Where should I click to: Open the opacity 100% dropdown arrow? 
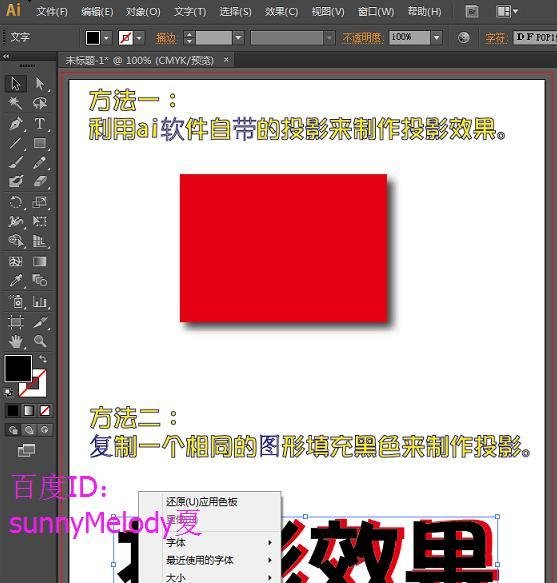[437, 38]
